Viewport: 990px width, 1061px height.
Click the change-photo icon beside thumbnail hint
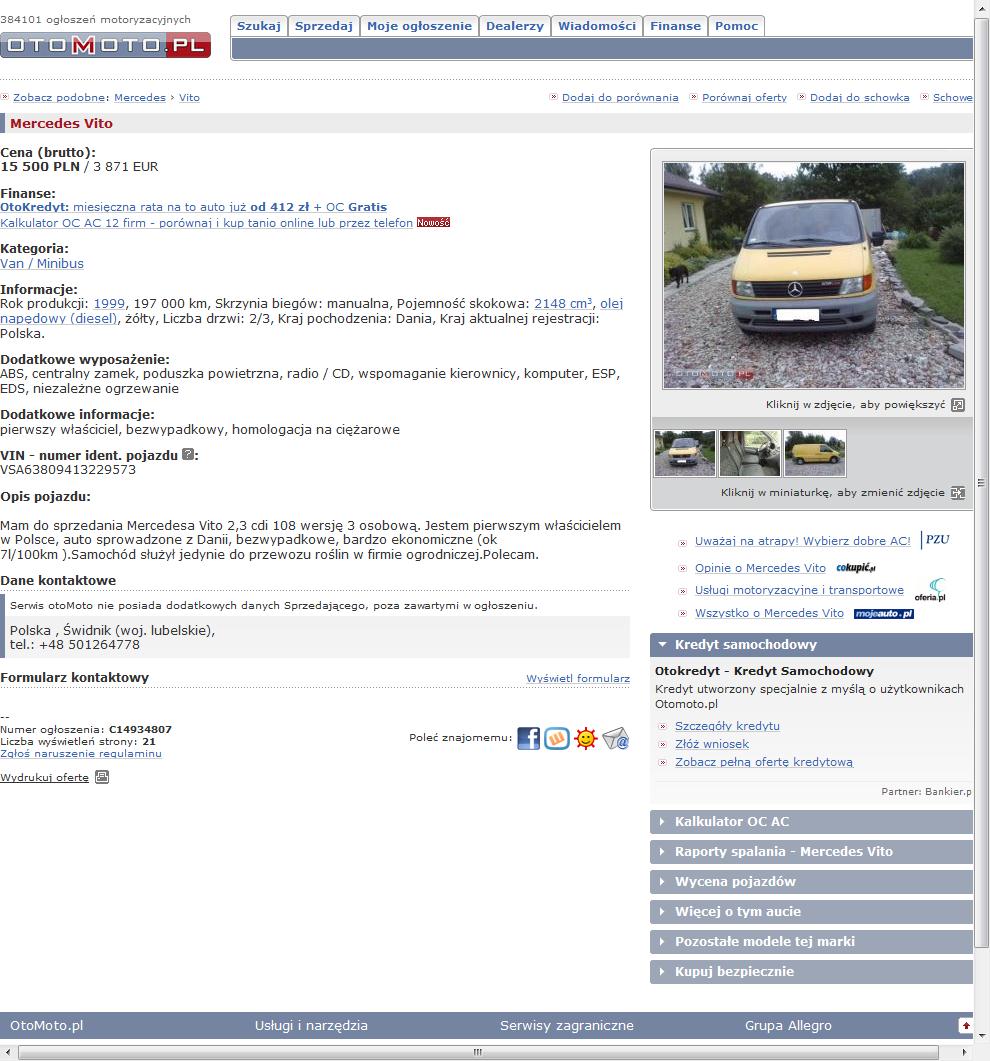958,493
